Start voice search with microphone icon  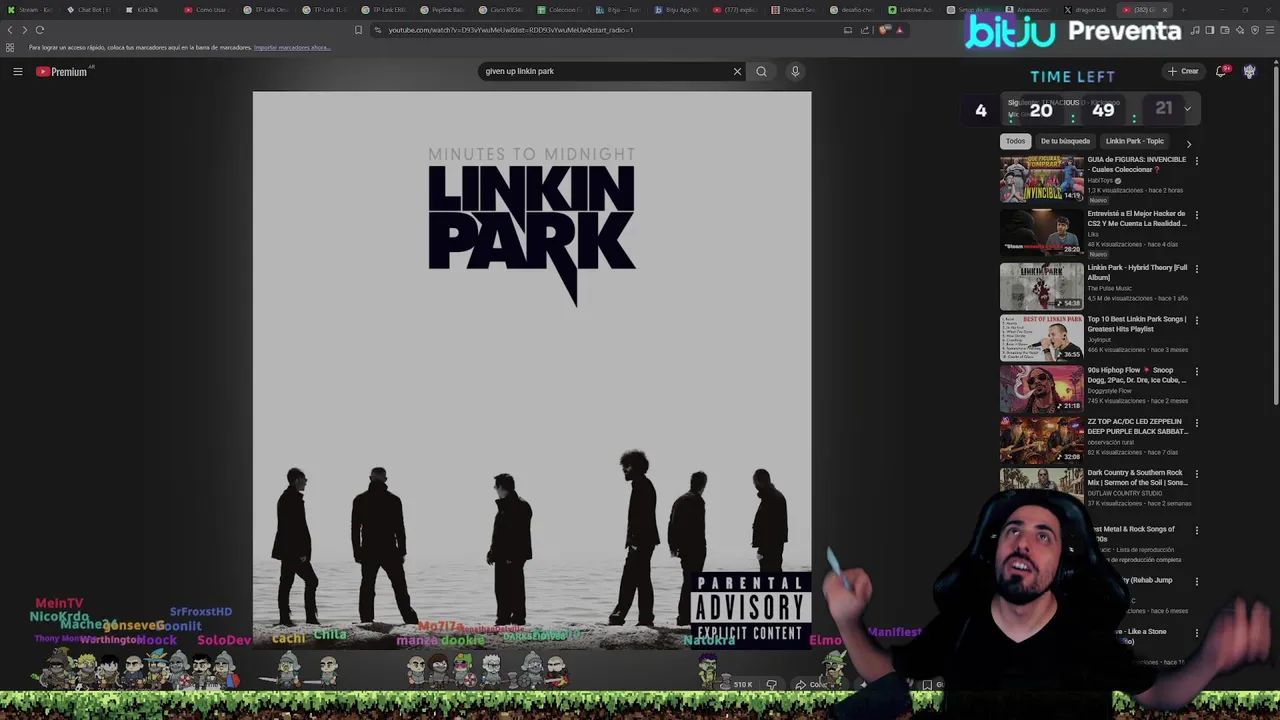click(x=795, y=71)
